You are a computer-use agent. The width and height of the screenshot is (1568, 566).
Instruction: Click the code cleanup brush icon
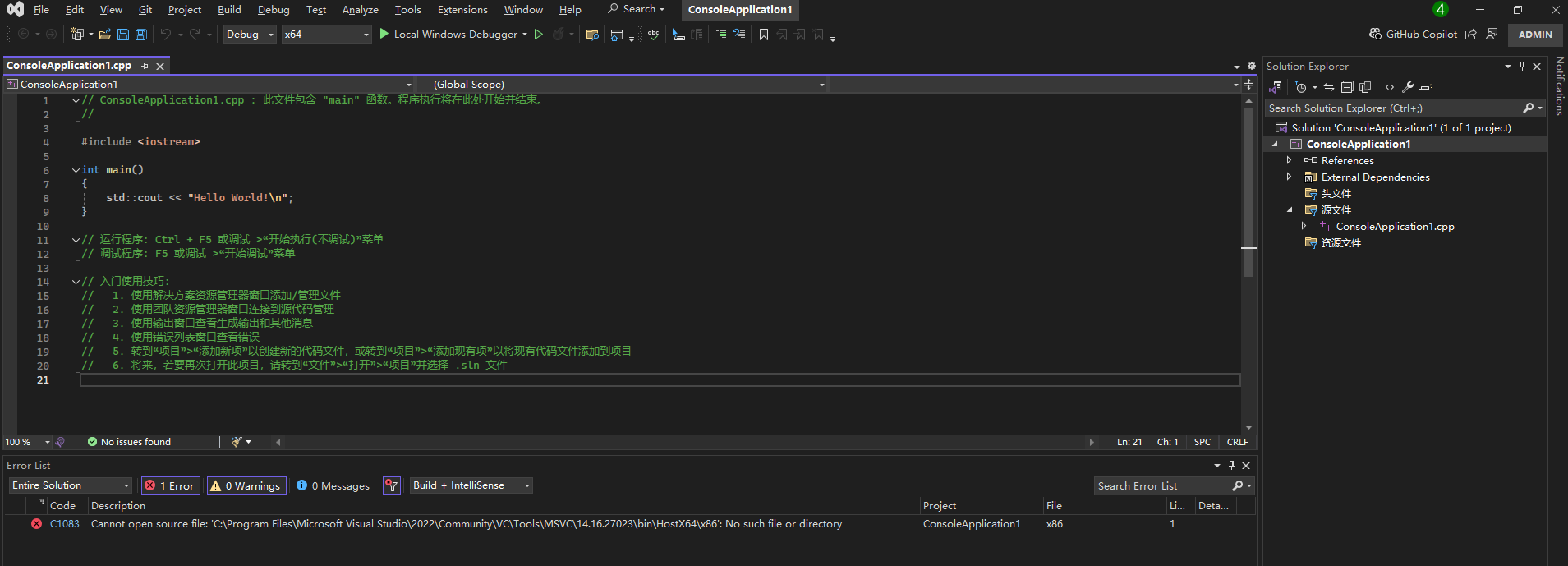pos(237,442)
